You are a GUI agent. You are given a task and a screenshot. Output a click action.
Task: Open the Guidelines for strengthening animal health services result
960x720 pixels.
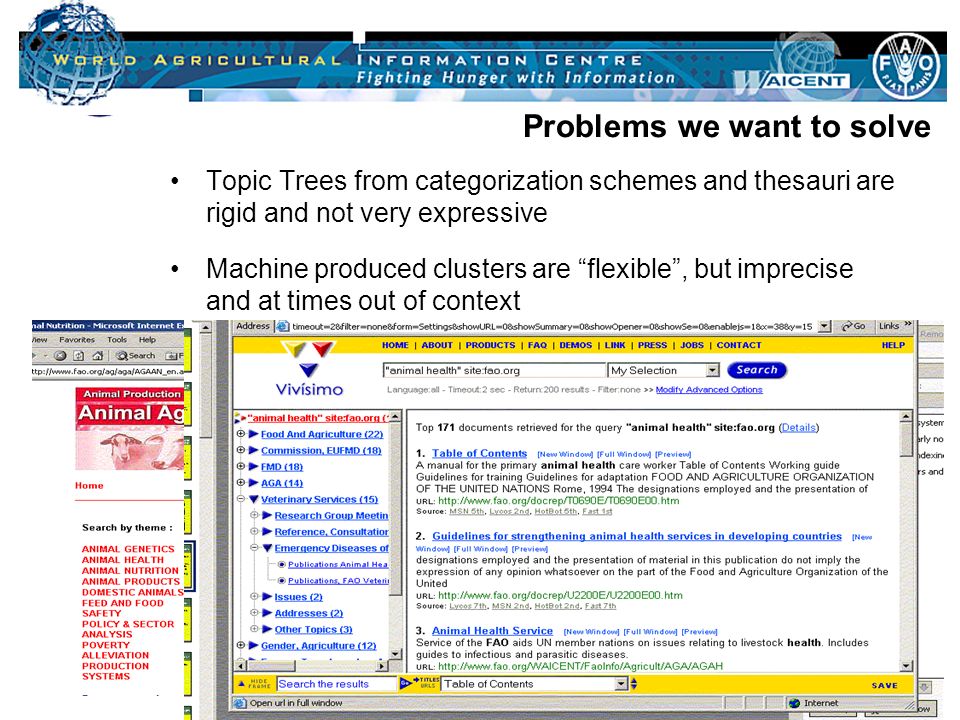coord(637,536)
